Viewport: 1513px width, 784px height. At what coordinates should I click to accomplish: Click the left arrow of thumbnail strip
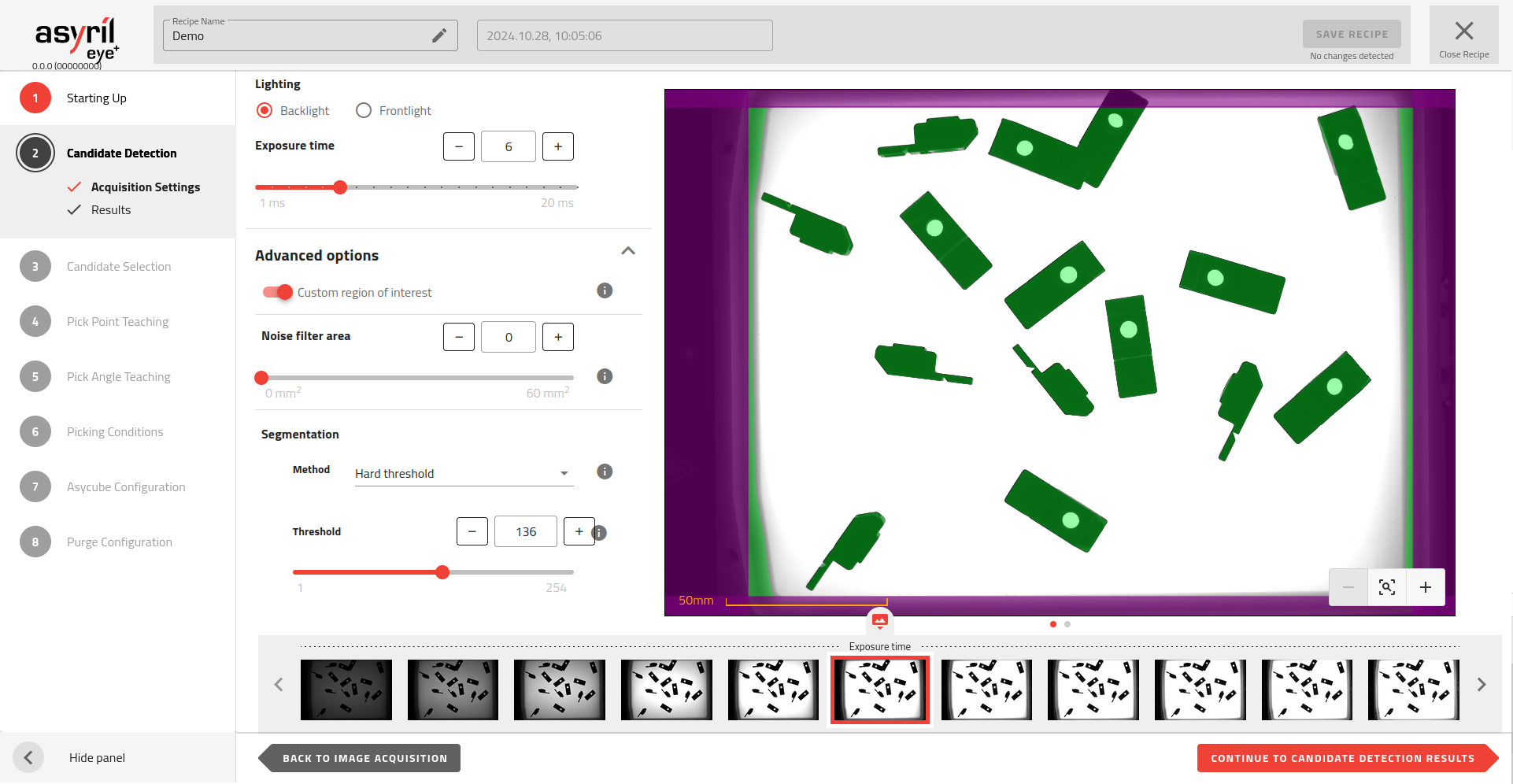[x=279, y=685]
